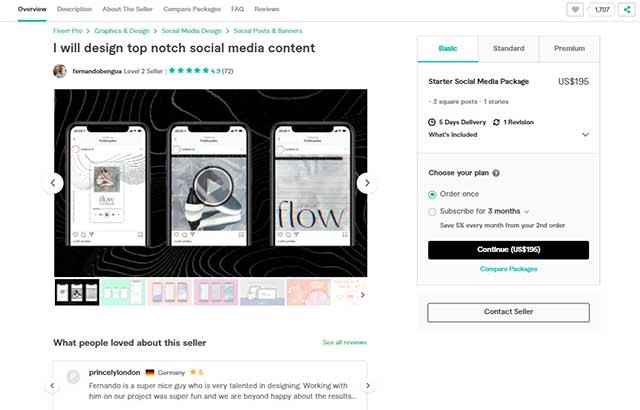The height and width of the screenshot is (410, 640).
Task: Open the Reviews navigation tab
Action: [x=267, y=9]
